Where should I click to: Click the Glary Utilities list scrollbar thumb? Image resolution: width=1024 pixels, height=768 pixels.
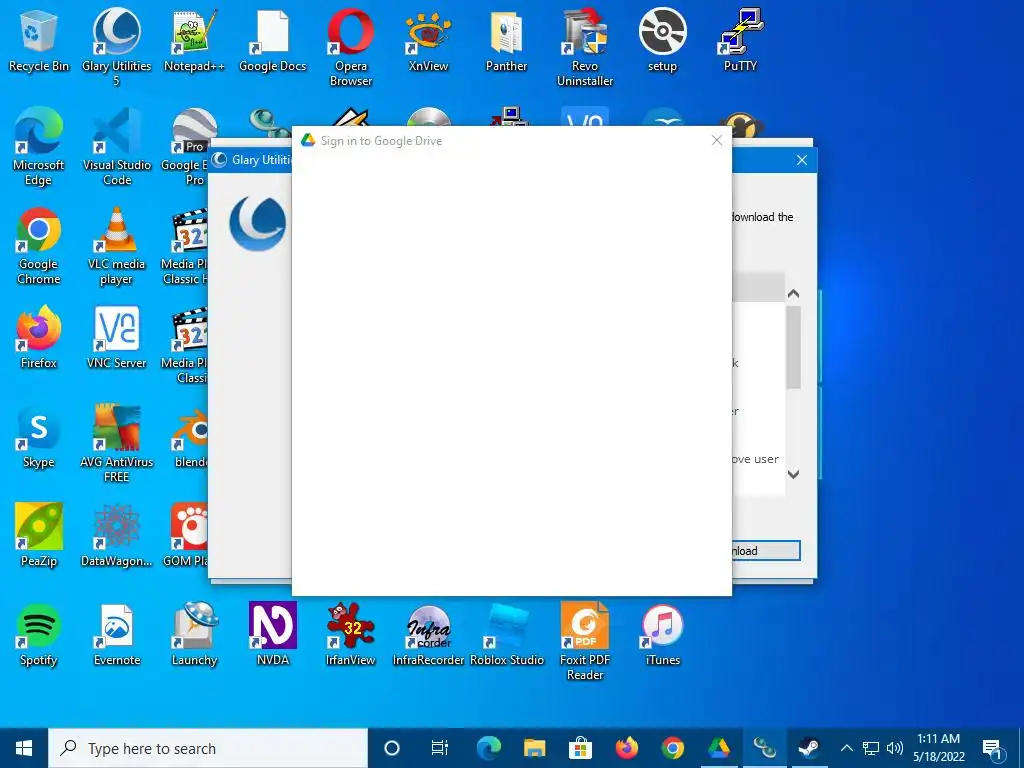(x=793, y=347)
